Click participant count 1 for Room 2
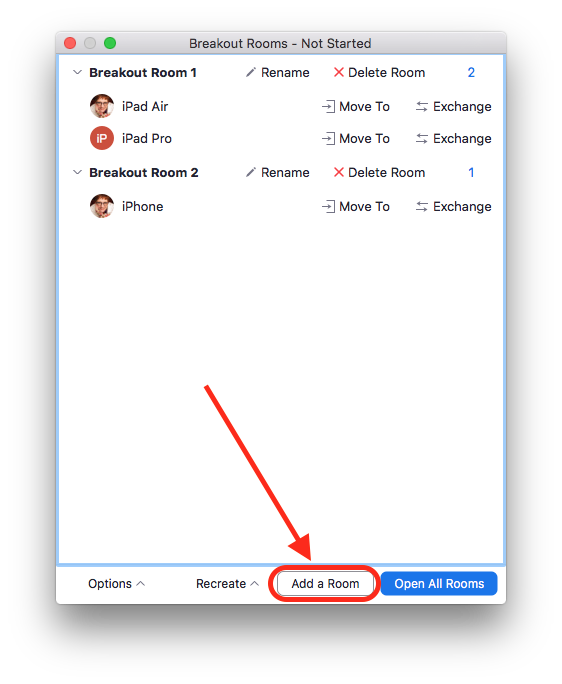Image resolution: width=562 pixels, height=684 pixels. tap(471, 172)
